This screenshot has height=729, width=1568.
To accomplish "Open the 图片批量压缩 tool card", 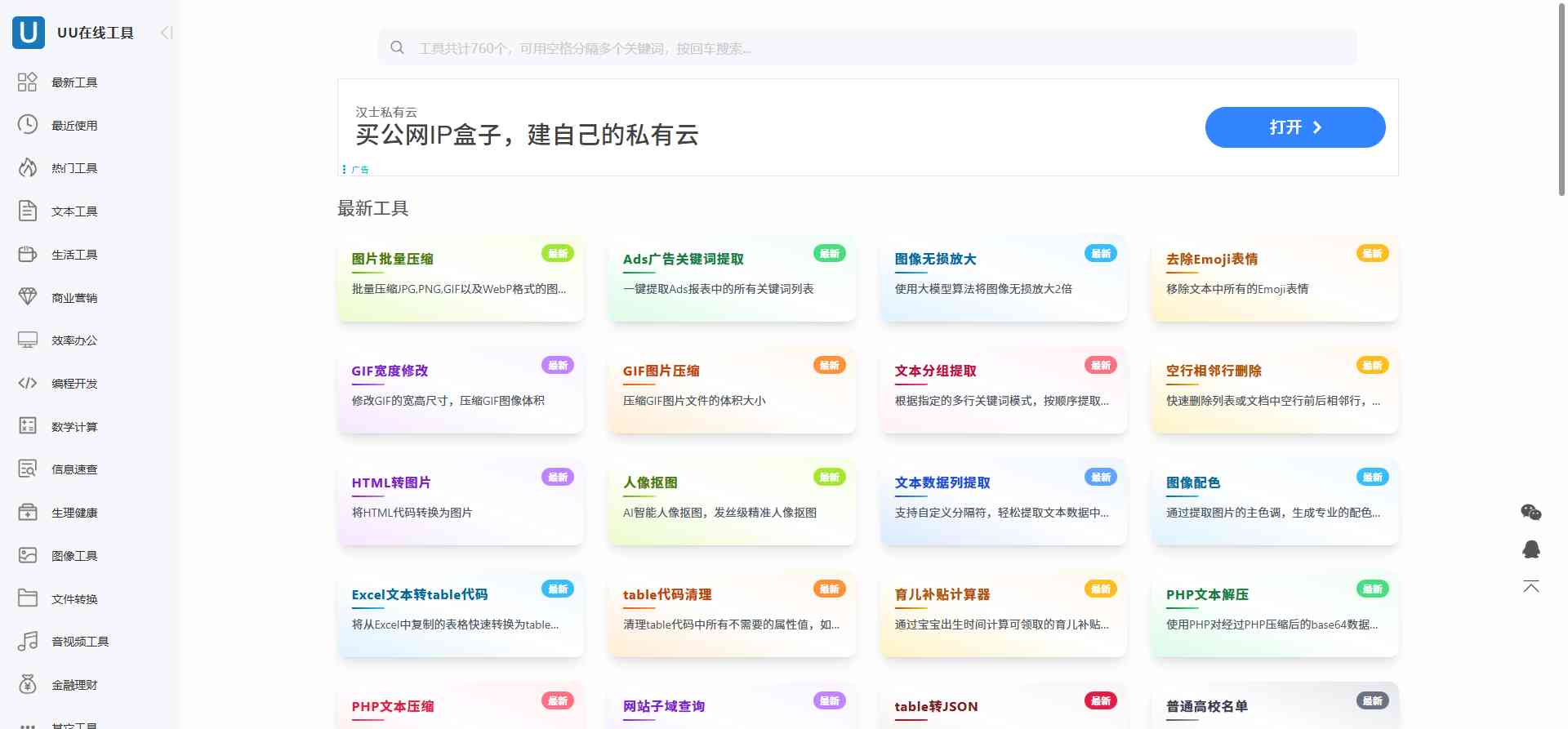I will click(x=461, y=278).
